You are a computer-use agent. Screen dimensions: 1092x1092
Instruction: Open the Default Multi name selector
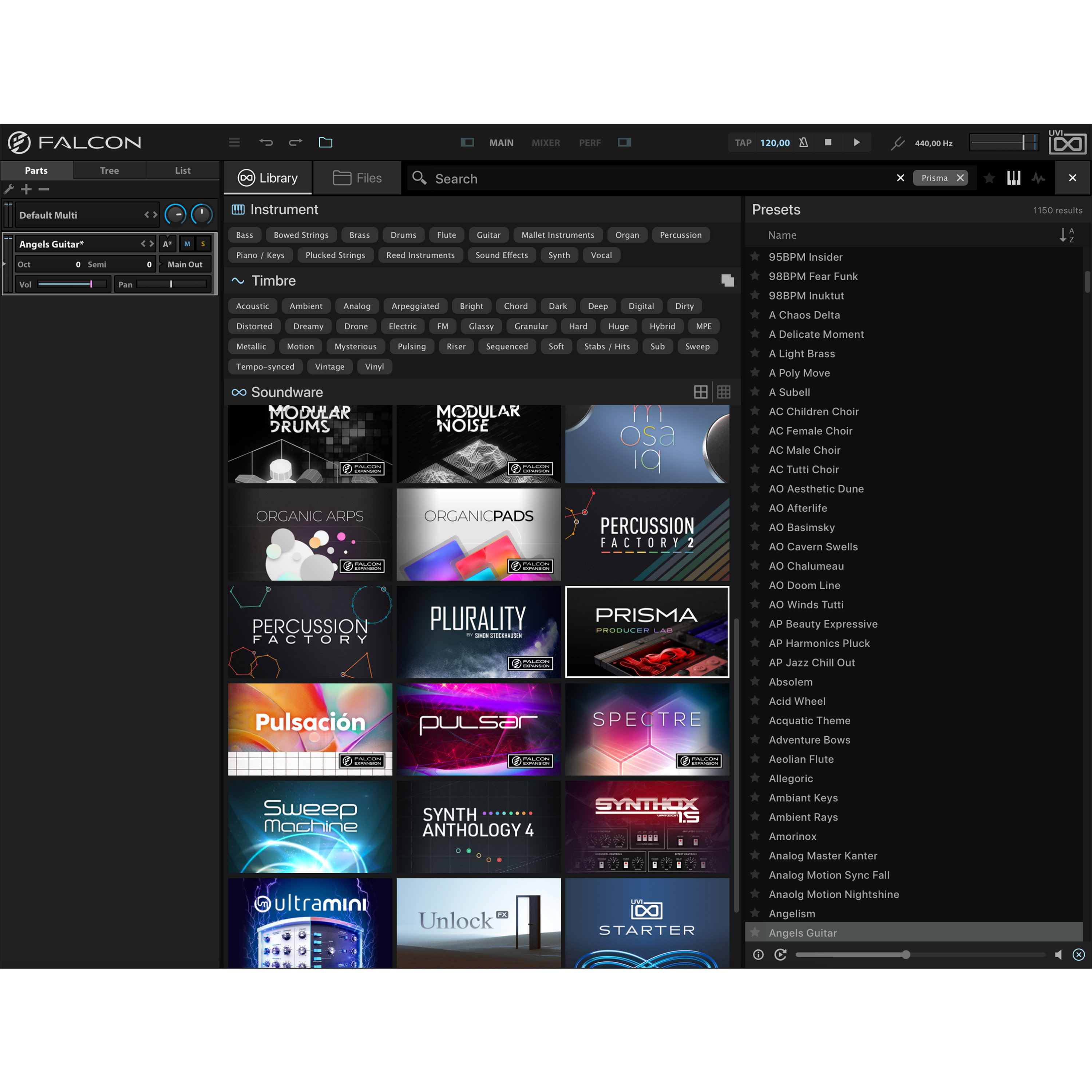87,215
